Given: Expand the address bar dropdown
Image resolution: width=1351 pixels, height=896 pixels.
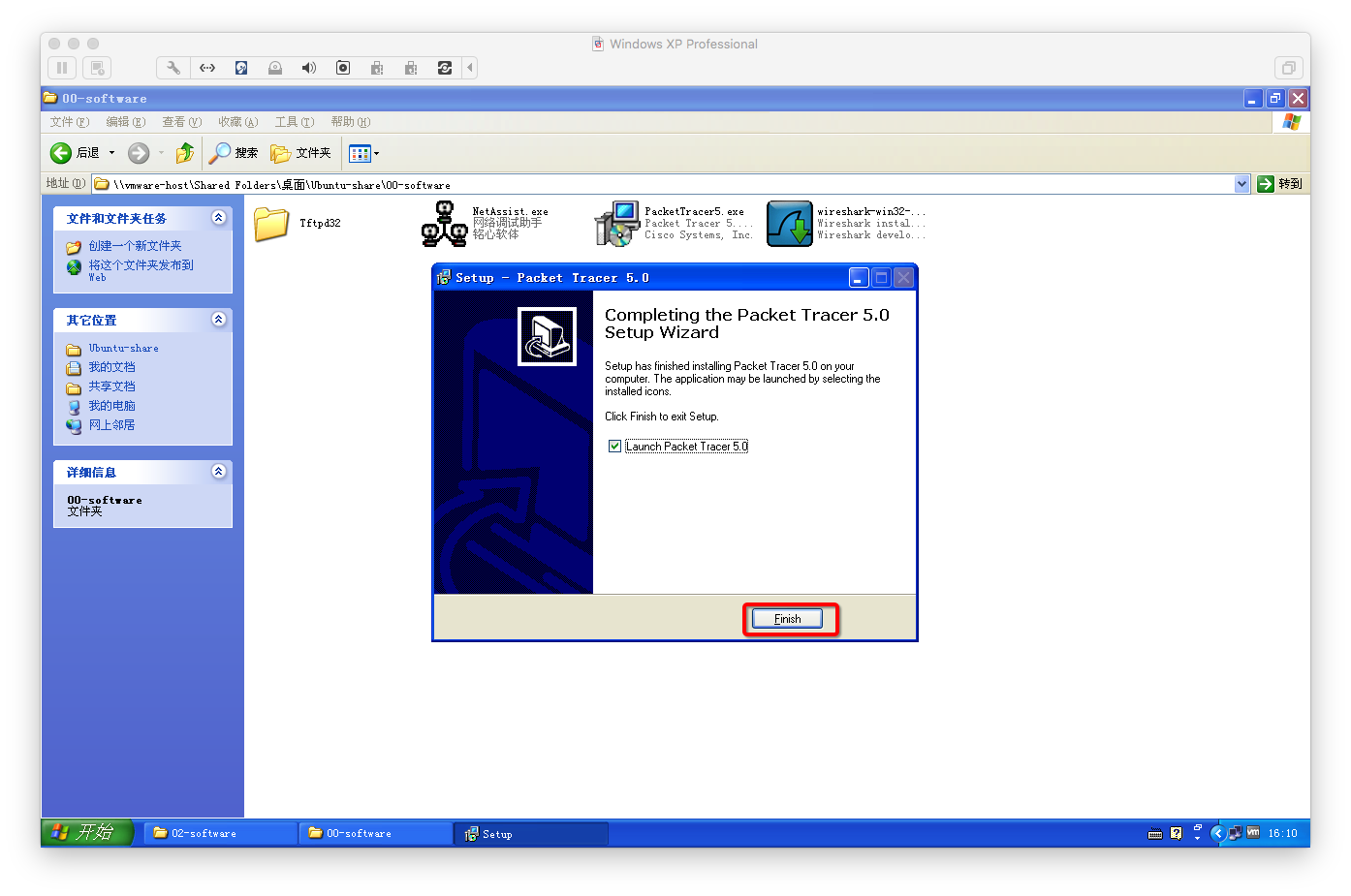Looking at the screenshot, I should (1242, 184).
